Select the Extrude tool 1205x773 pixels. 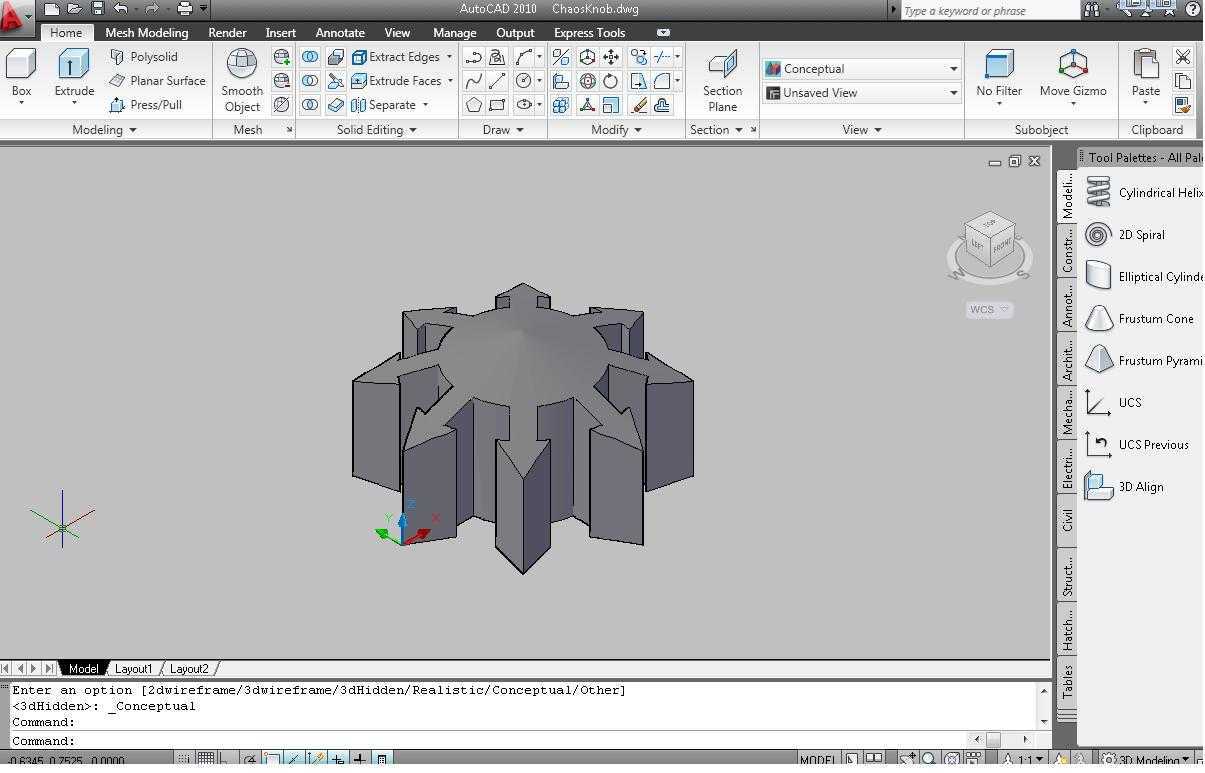tap(74, 75)
